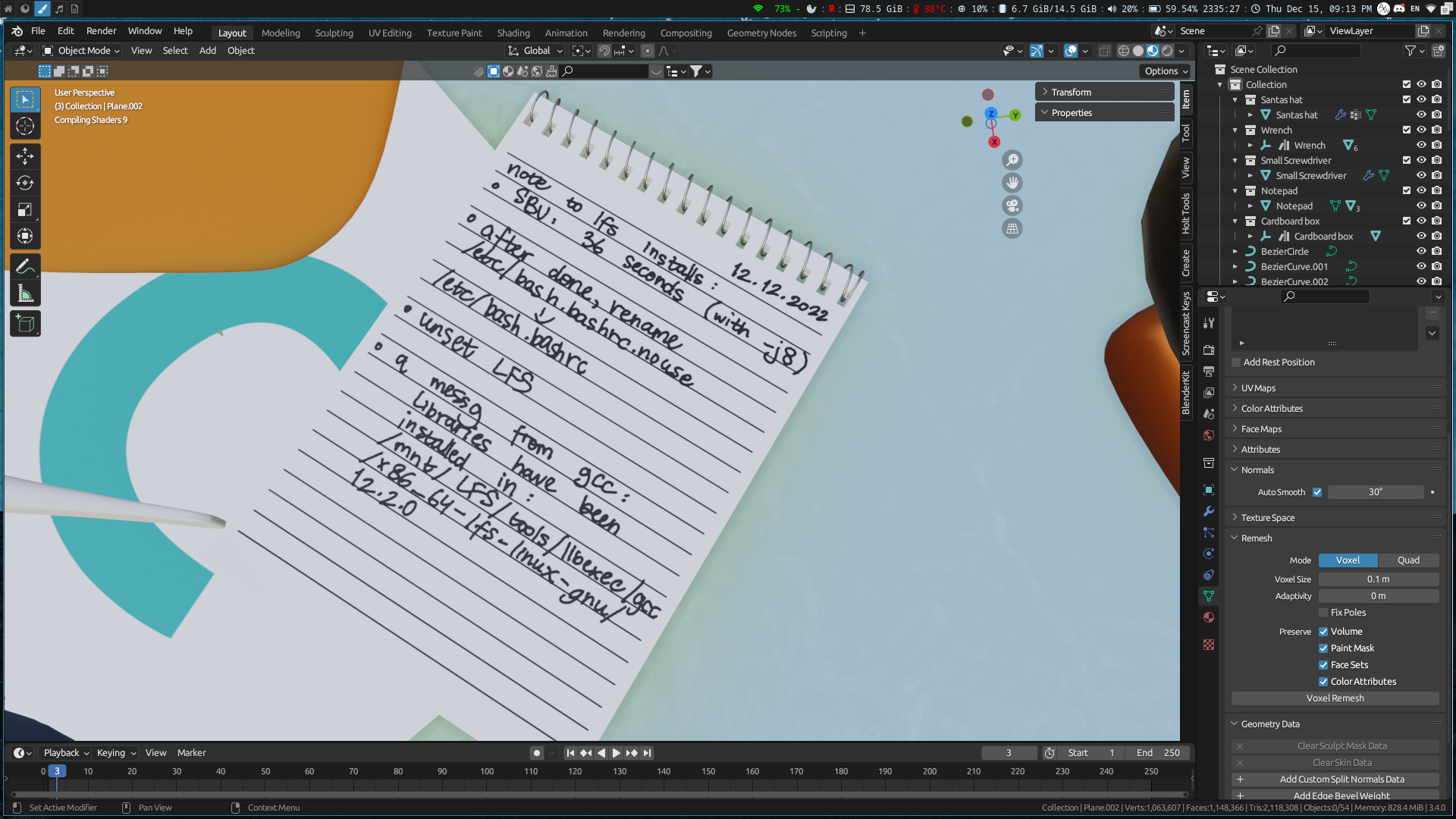Expand the UV Maps panel

point(1259,388)
